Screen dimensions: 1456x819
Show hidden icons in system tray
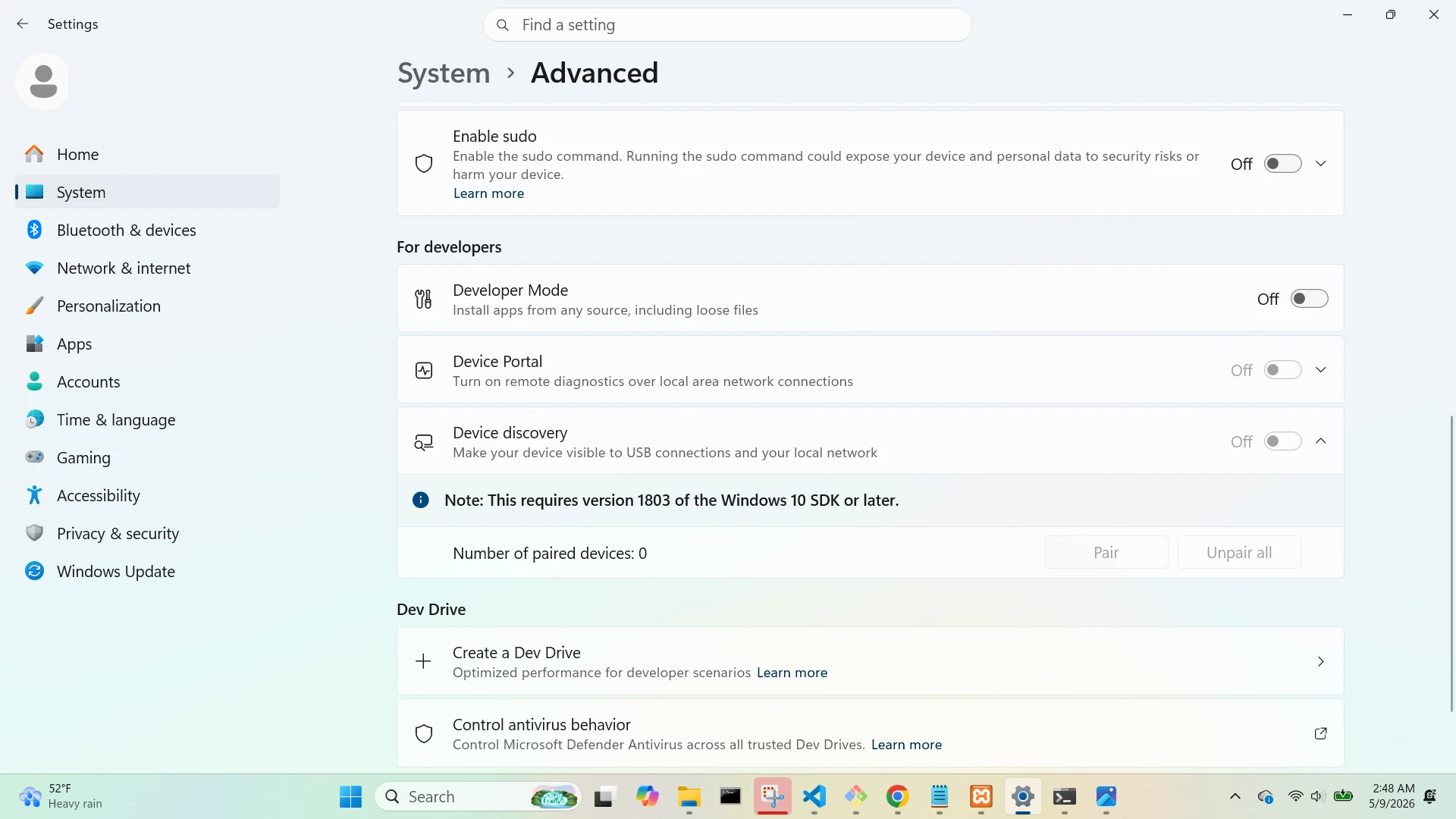click(1235, 797)
